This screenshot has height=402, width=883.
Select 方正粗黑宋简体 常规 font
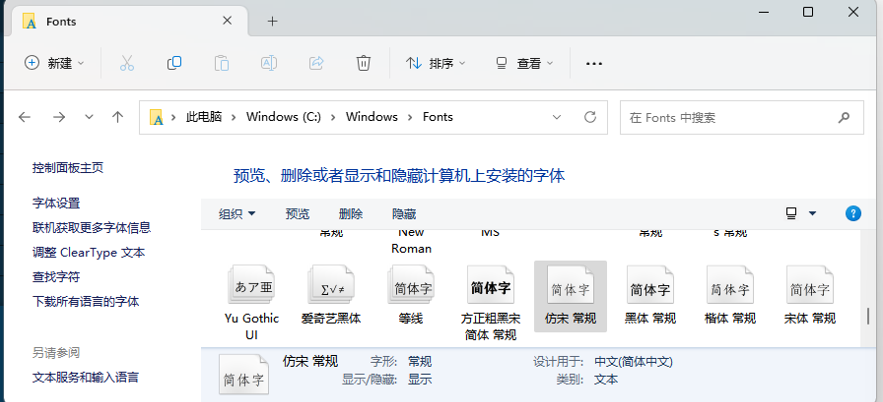490,303
